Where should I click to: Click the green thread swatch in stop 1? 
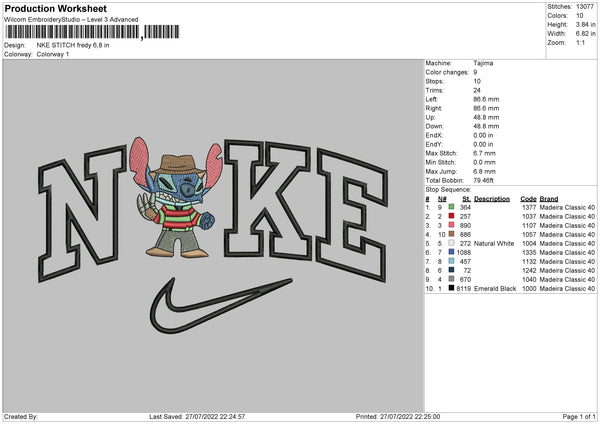[x=452, y=205]
